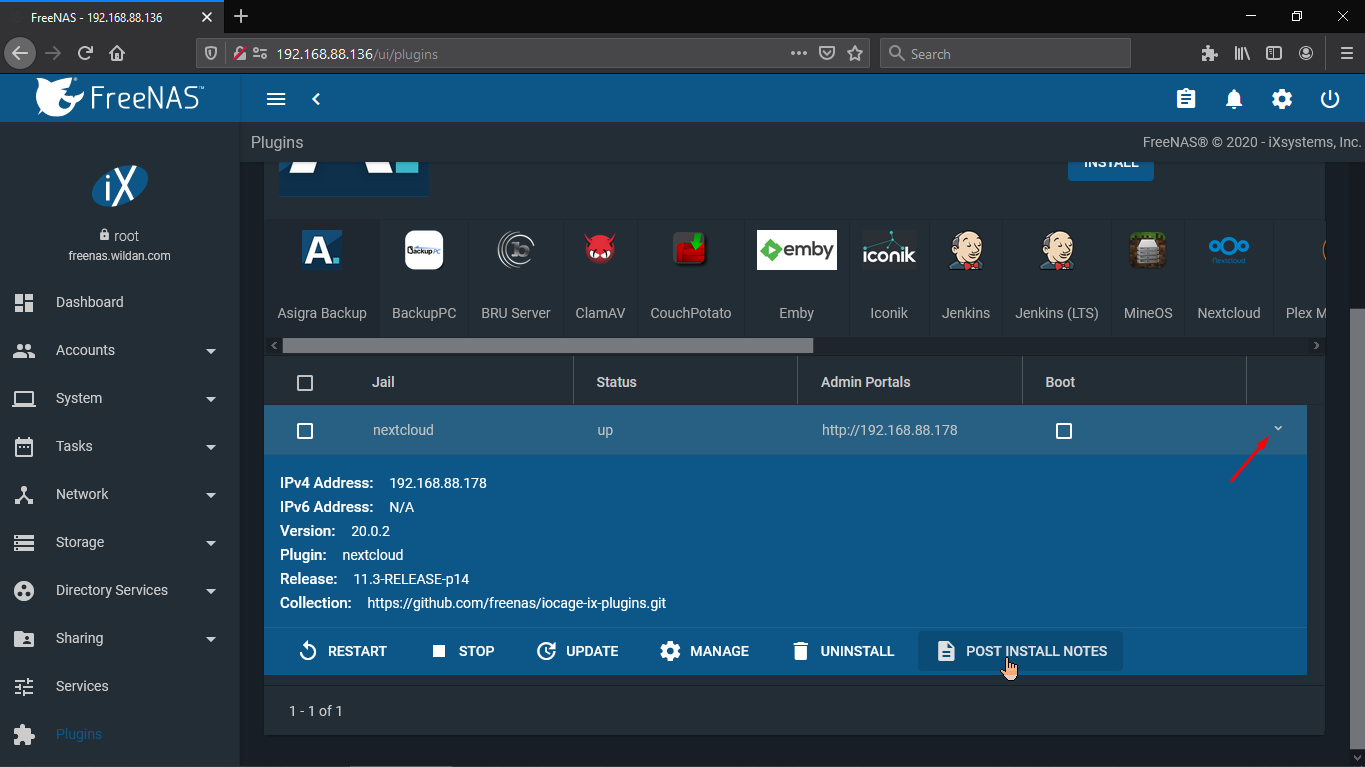
Task: Manage the nextcloud plugin
Action: click(x=705, y=651)
